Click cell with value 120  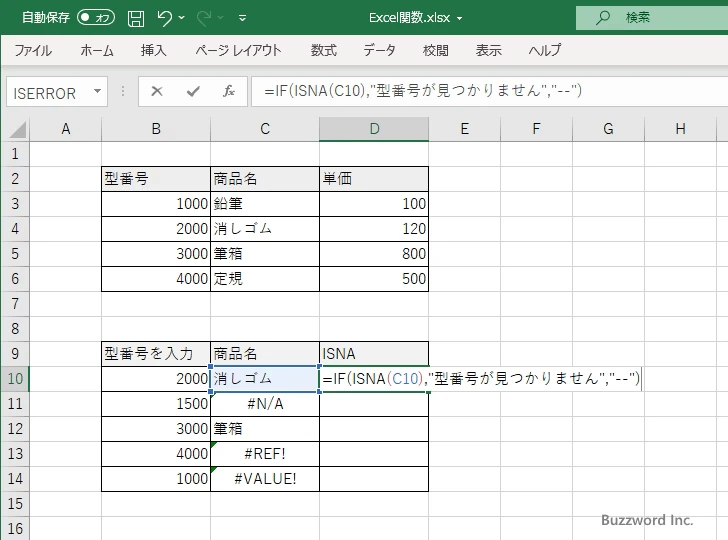[x=374, y=229]
